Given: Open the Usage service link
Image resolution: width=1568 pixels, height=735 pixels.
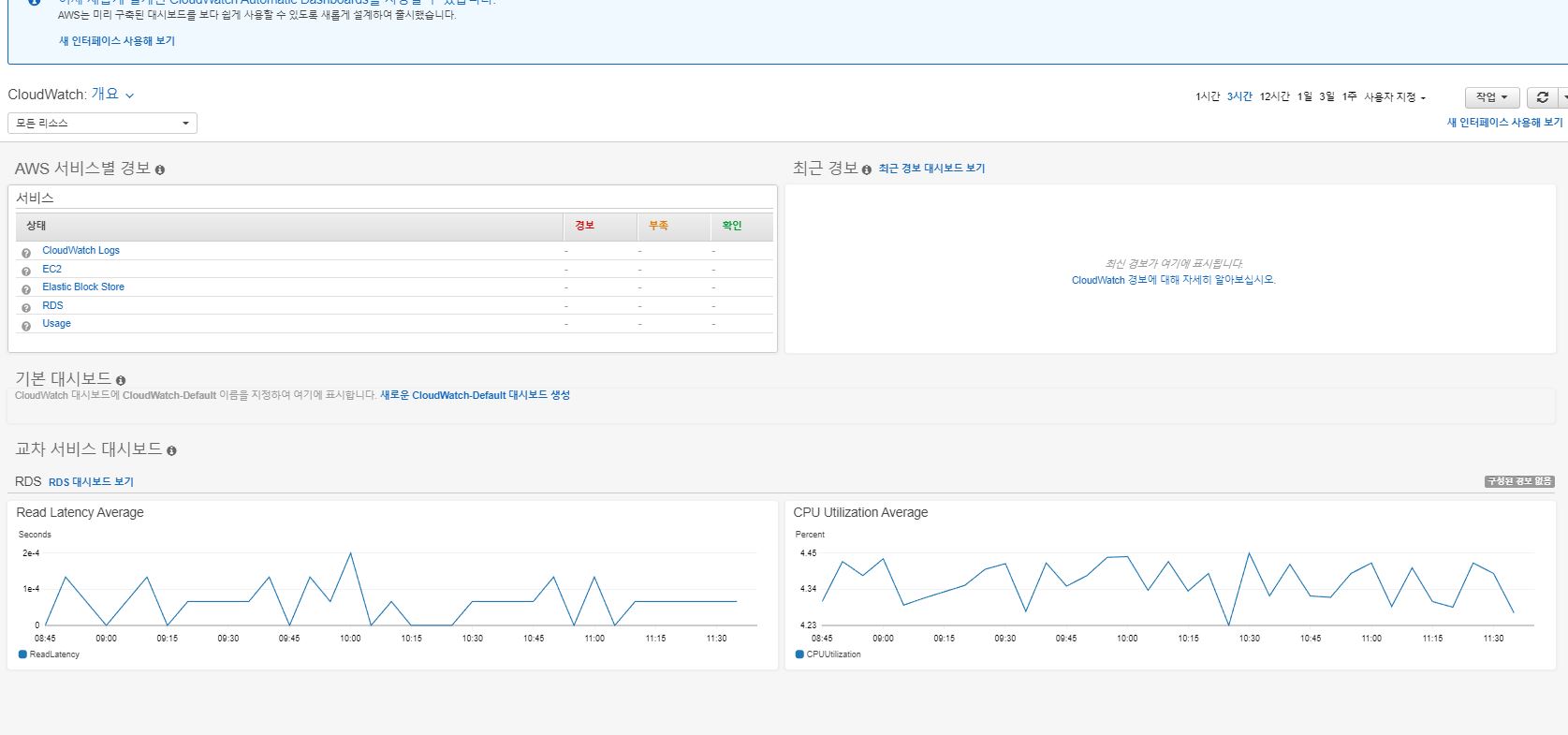Looking at the screenshot, I should [x=56, y=324].
